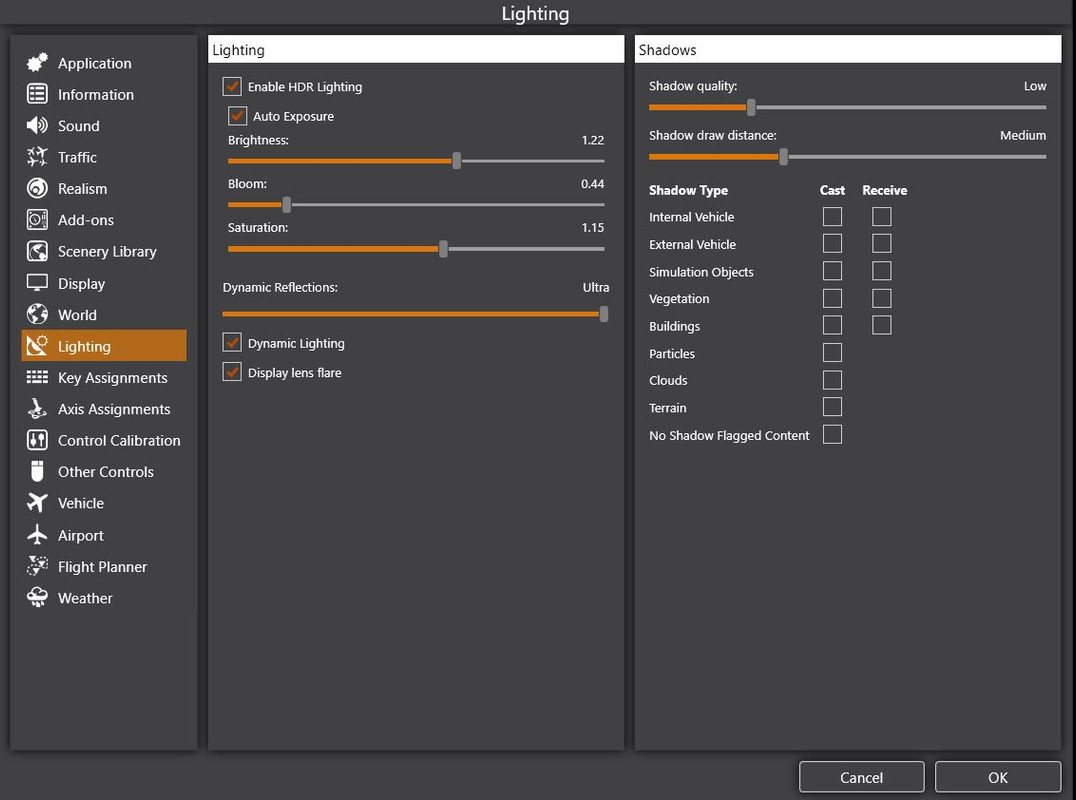
Task: Disable Enable HDR Lighting checkbox
Action: [232, 86]
